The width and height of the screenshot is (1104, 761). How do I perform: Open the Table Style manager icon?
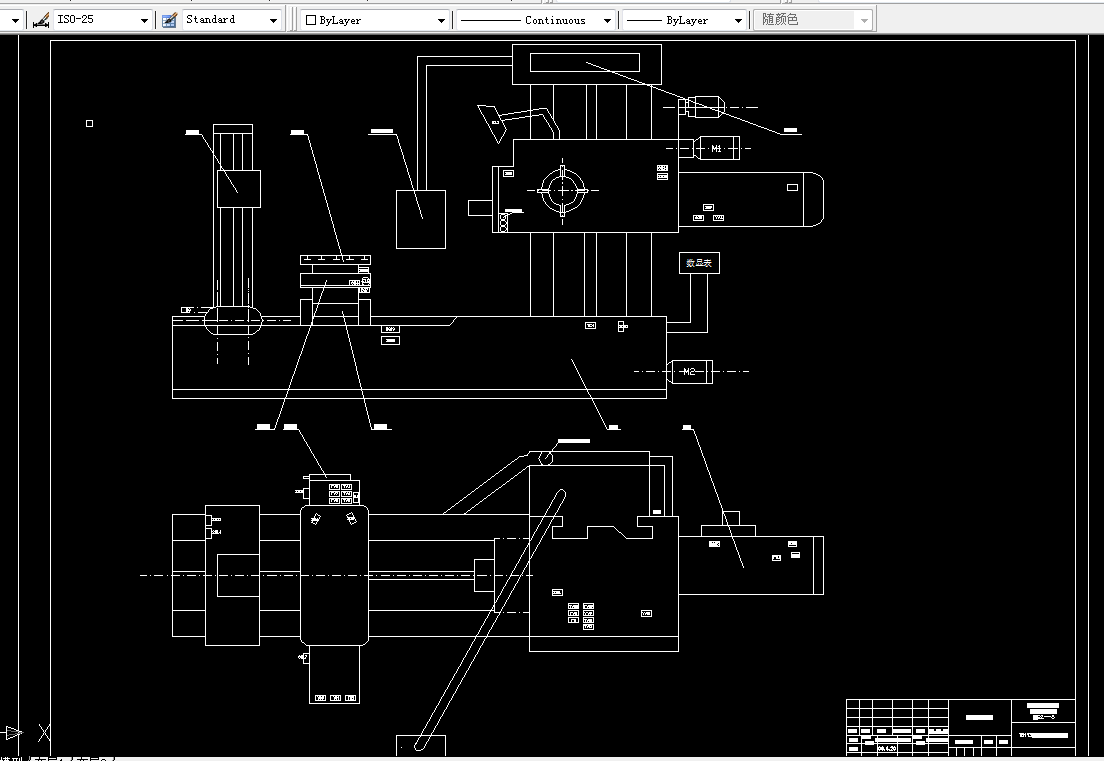click(x=169, y=20)
